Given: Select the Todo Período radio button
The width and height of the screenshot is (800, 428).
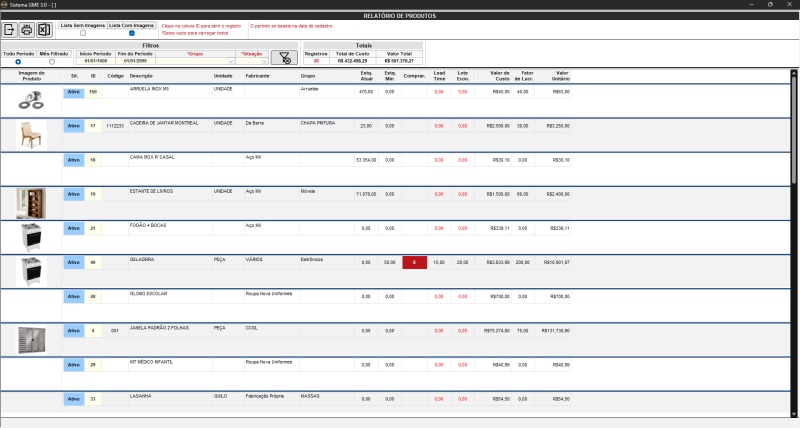Looking at the screenshot, I should pyautogui.click(x=18, y=61).
